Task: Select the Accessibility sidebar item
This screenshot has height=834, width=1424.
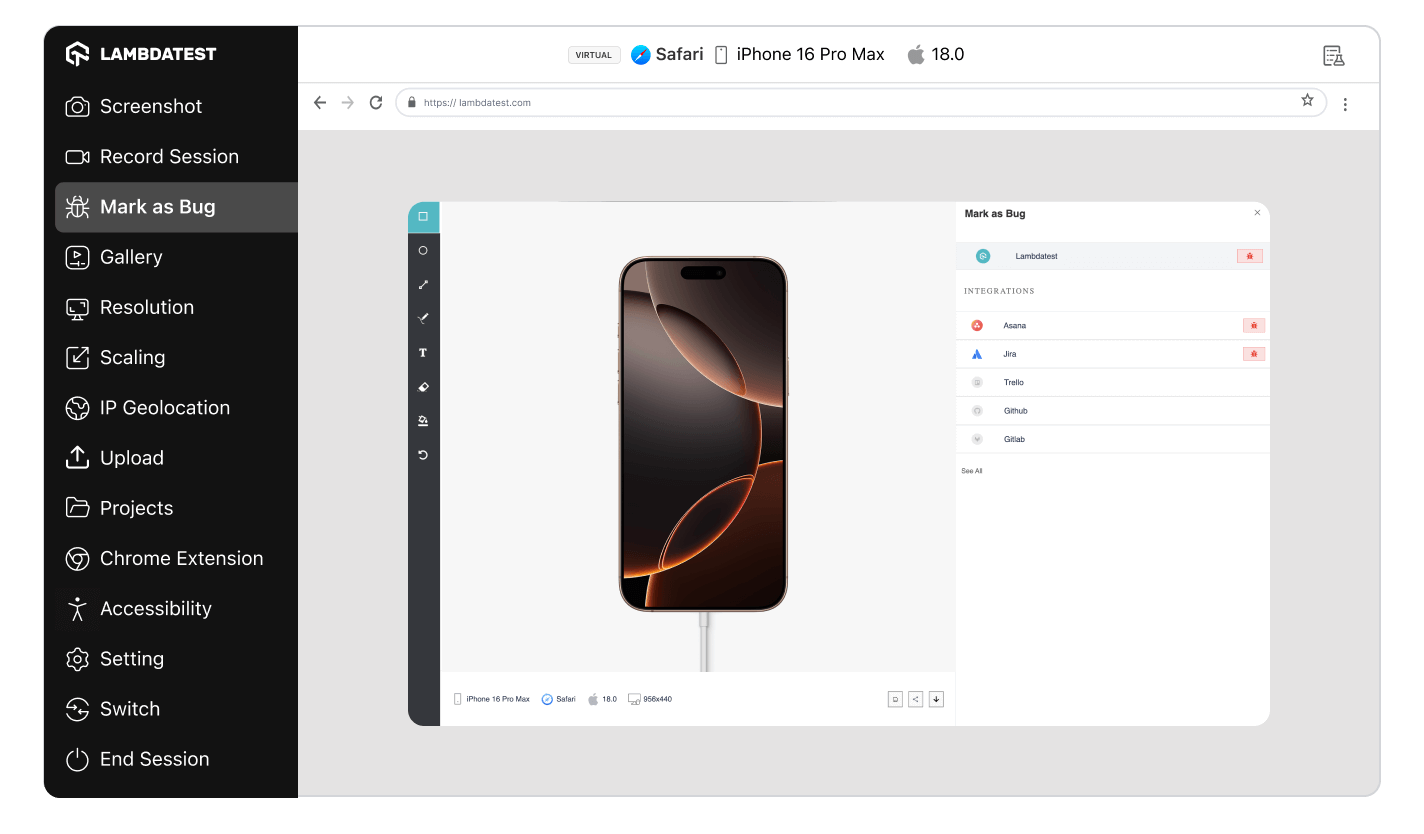Action: tap(155, 609)
